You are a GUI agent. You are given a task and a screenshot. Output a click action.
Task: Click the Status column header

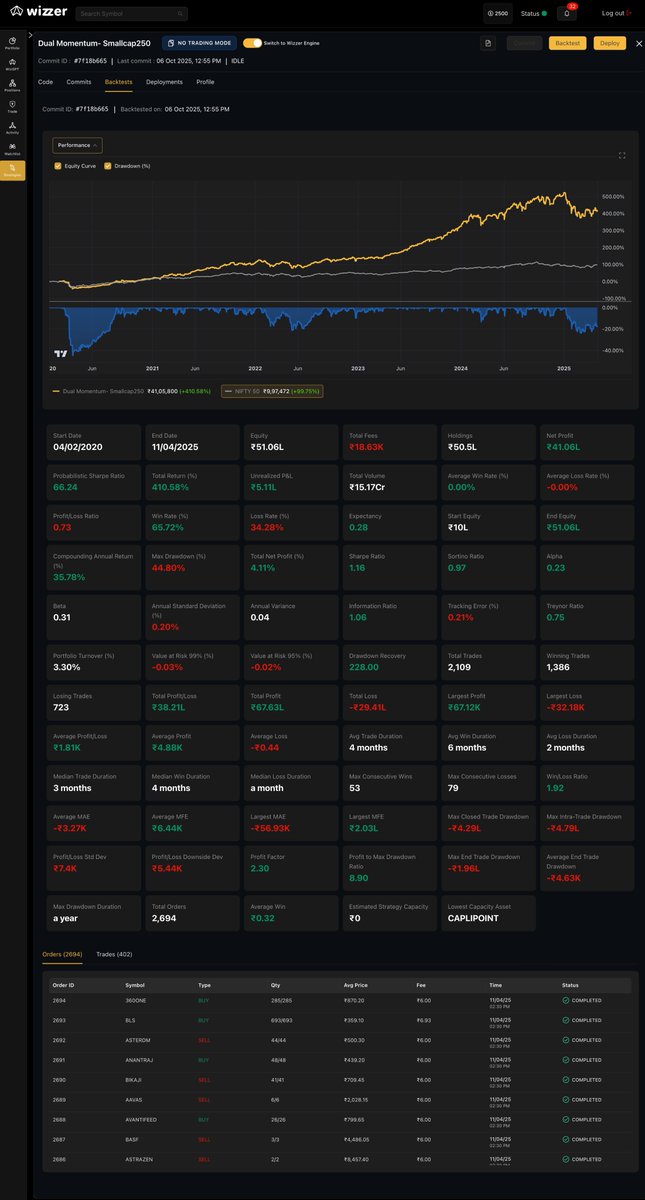[x=571, y=985]
